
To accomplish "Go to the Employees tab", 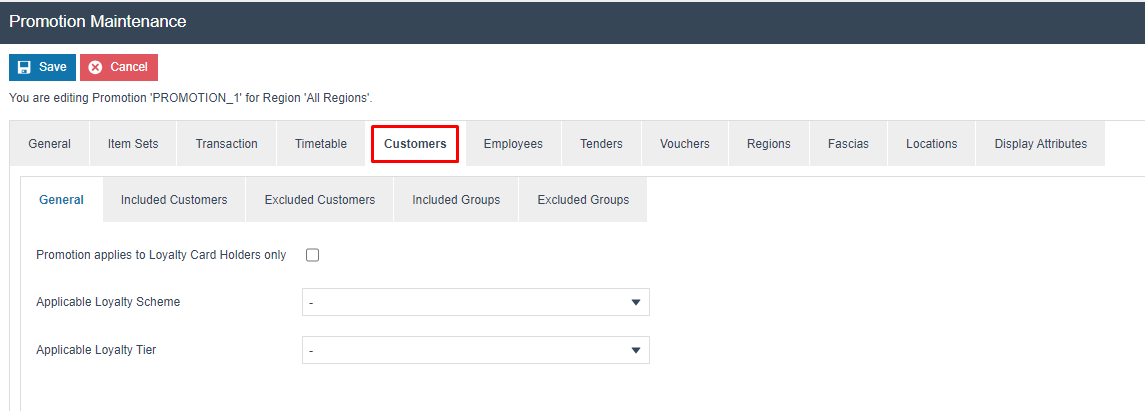I will (x=513, y=144).
